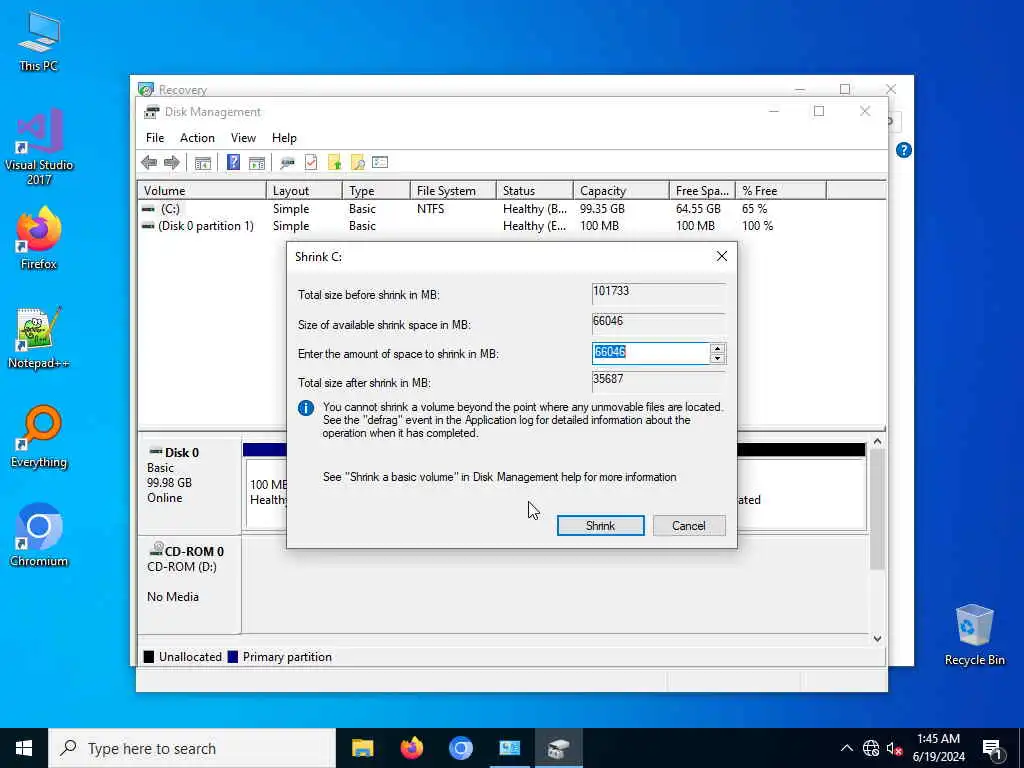This screenshot has width=1024, height=768.
Task: Click Show/Hide Console Tree toolbar icon
Action: tap(202, 163)
